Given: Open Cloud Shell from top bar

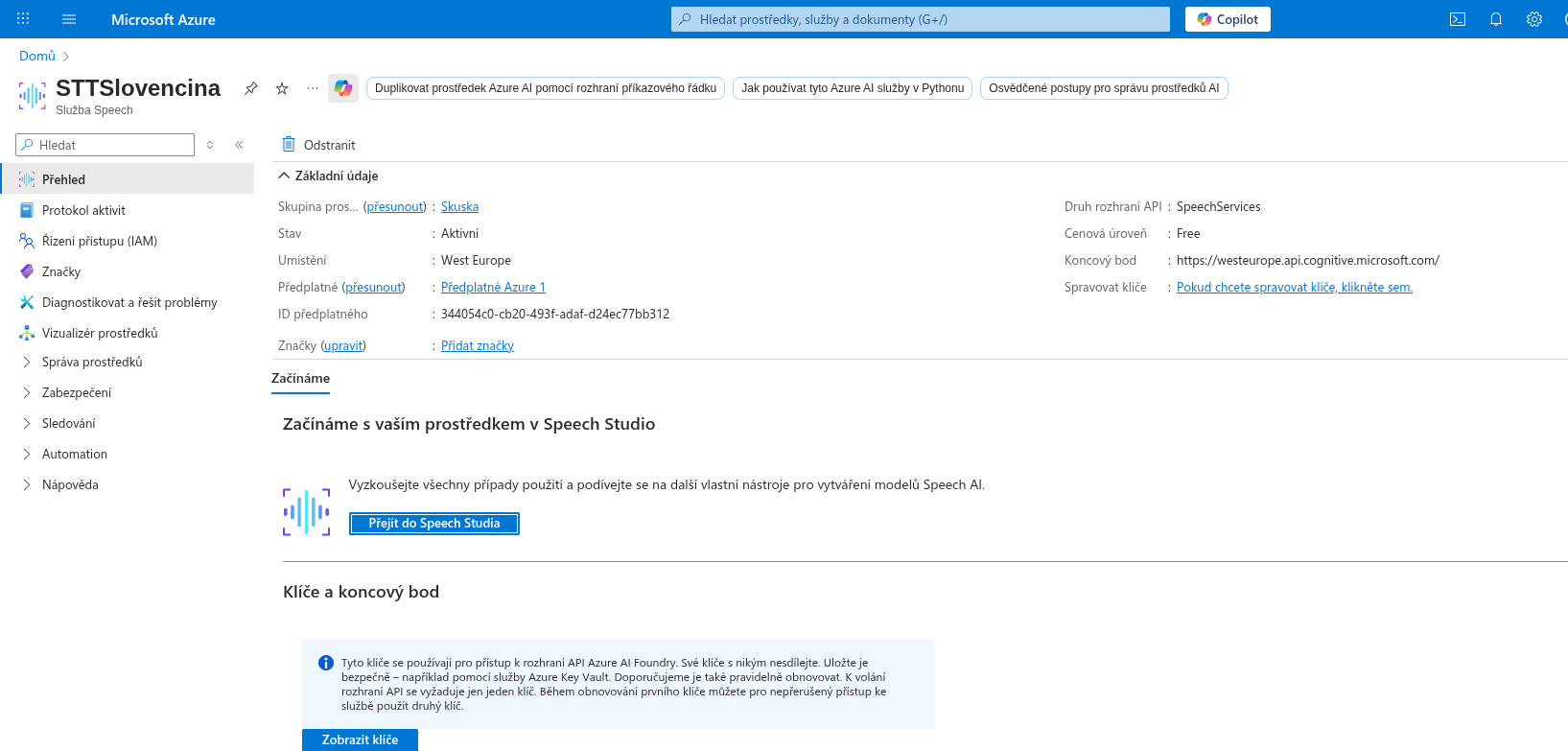Looking at the screenshot, I should (x=1458, y=19).
